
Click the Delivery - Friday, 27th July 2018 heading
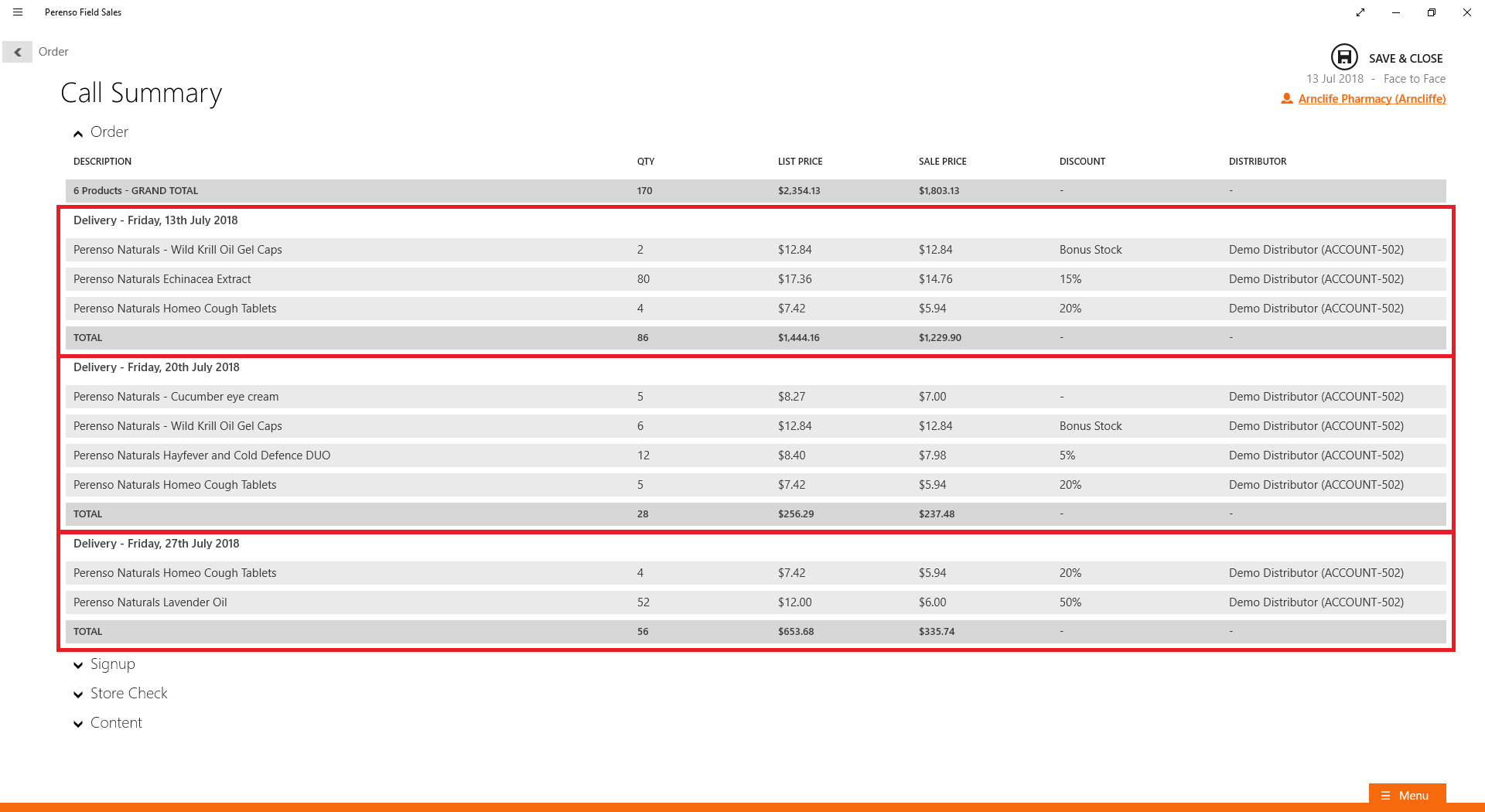pos(156,544)
